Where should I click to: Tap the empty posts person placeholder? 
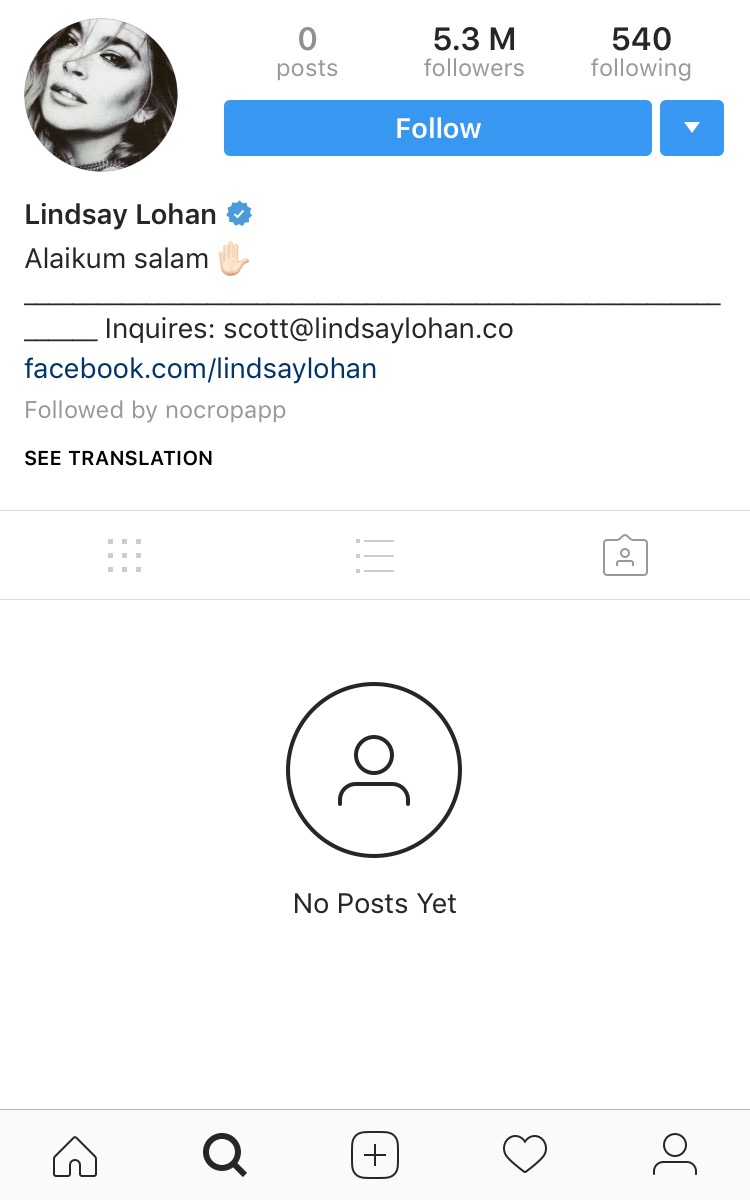point(374,770)
